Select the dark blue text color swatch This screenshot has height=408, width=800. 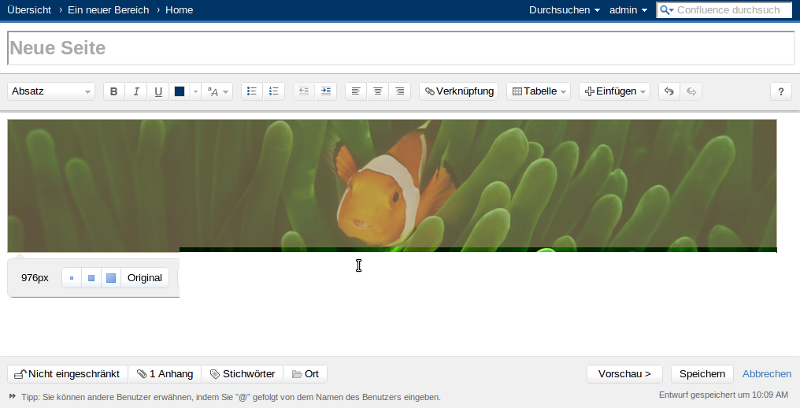click(x=180, y=91)
